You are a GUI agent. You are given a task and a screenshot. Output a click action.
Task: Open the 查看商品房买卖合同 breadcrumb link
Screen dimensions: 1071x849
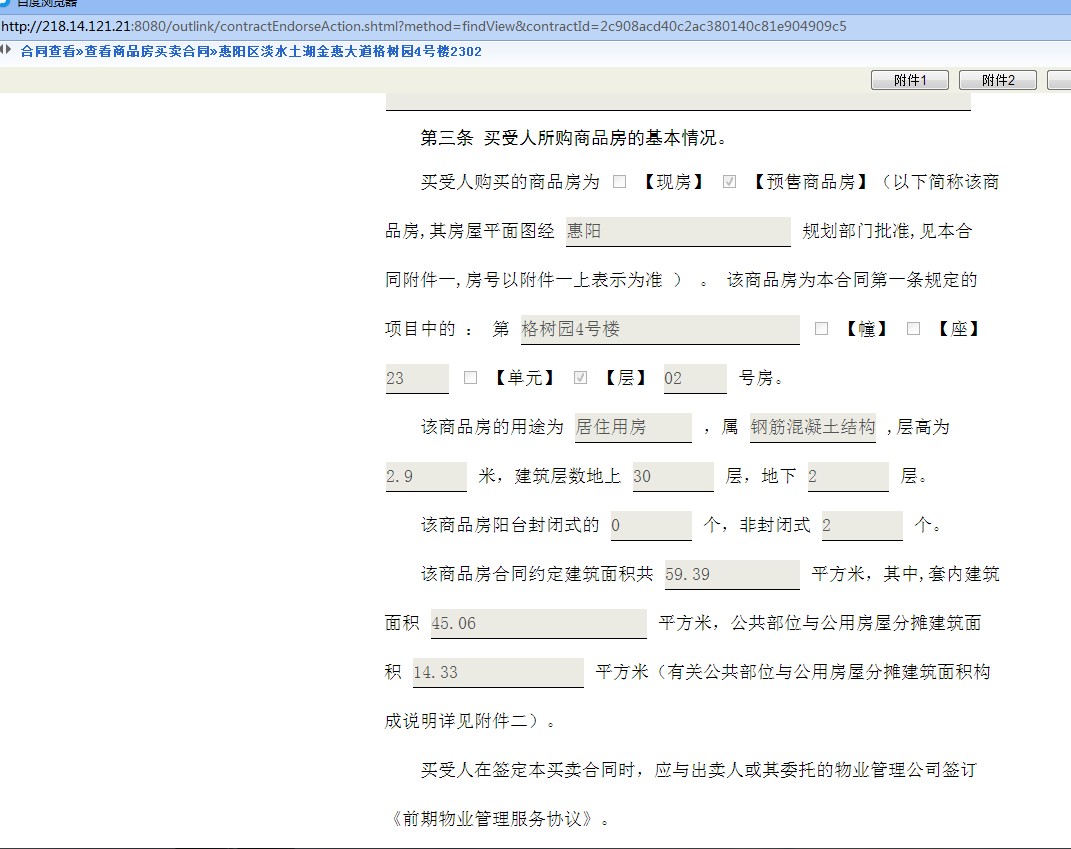point(147,51)
